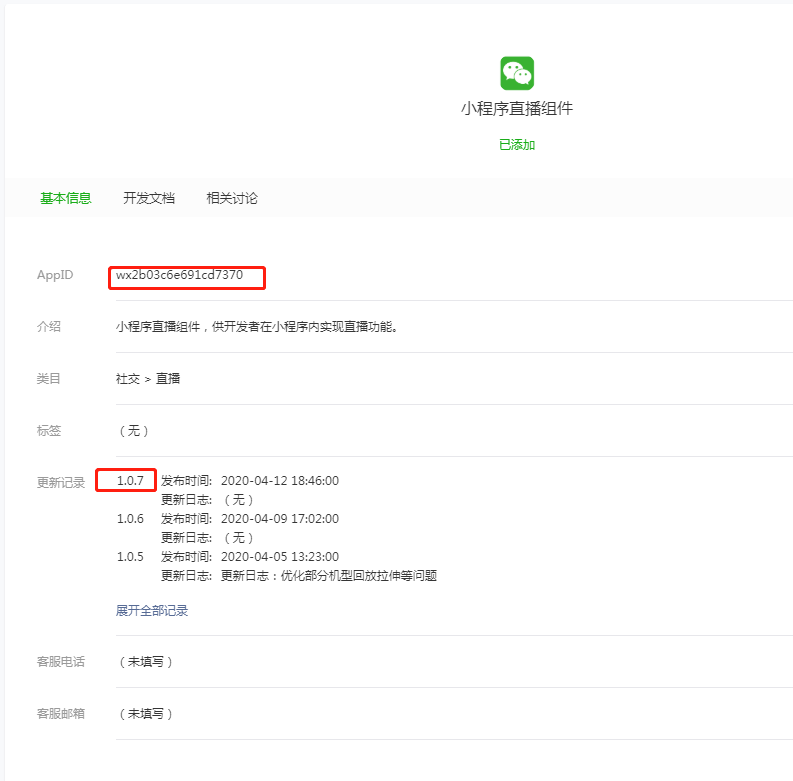793x781 pixels.
Task: Click the changelog text 优化部分机型回放拉伸等问题
Action: tap(359, 576)
